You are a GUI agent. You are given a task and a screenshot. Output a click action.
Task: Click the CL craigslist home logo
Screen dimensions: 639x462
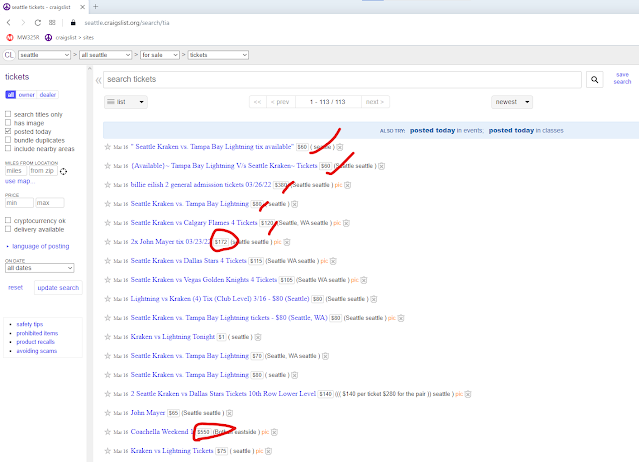pos(9,55)
